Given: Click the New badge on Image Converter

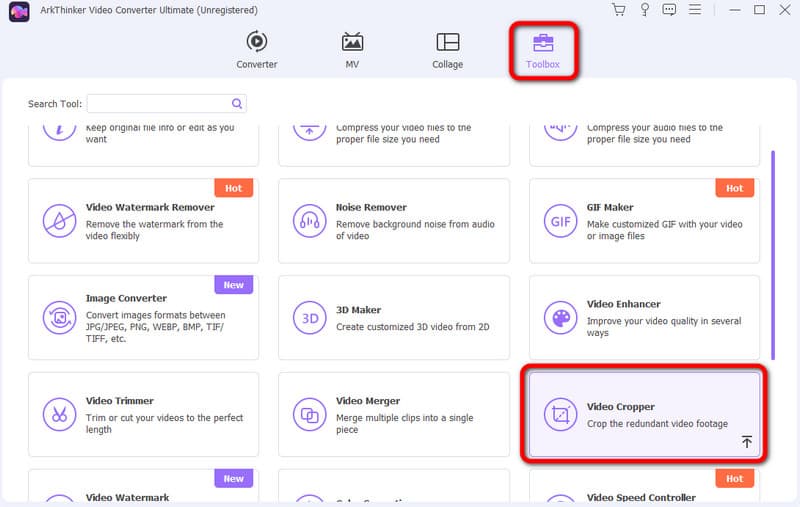Looking at the screenshot, I should pos(234,285).
